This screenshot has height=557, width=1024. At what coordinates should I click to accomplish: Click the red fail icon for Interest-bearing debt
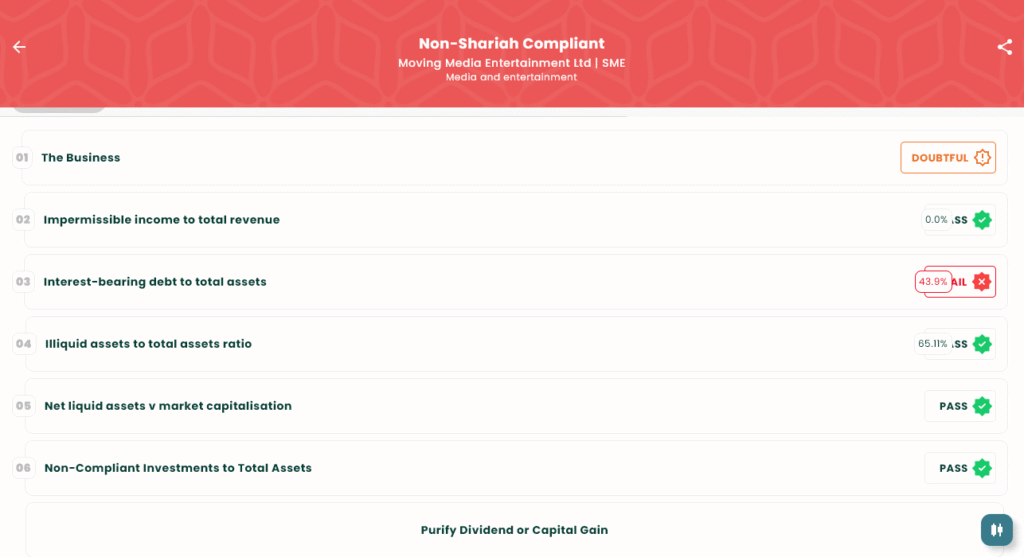pyautogui.click(x=982, y=282)
